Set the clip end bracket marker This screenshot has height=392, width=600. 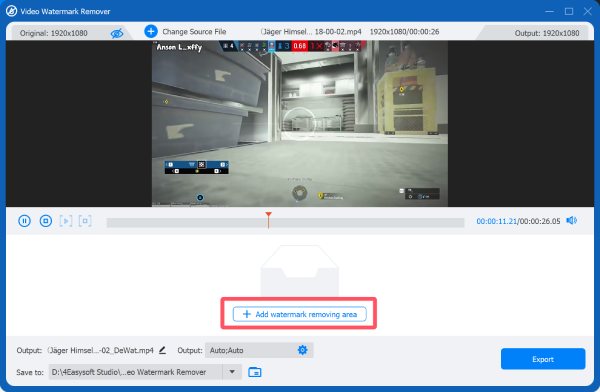tap(85, 221)
